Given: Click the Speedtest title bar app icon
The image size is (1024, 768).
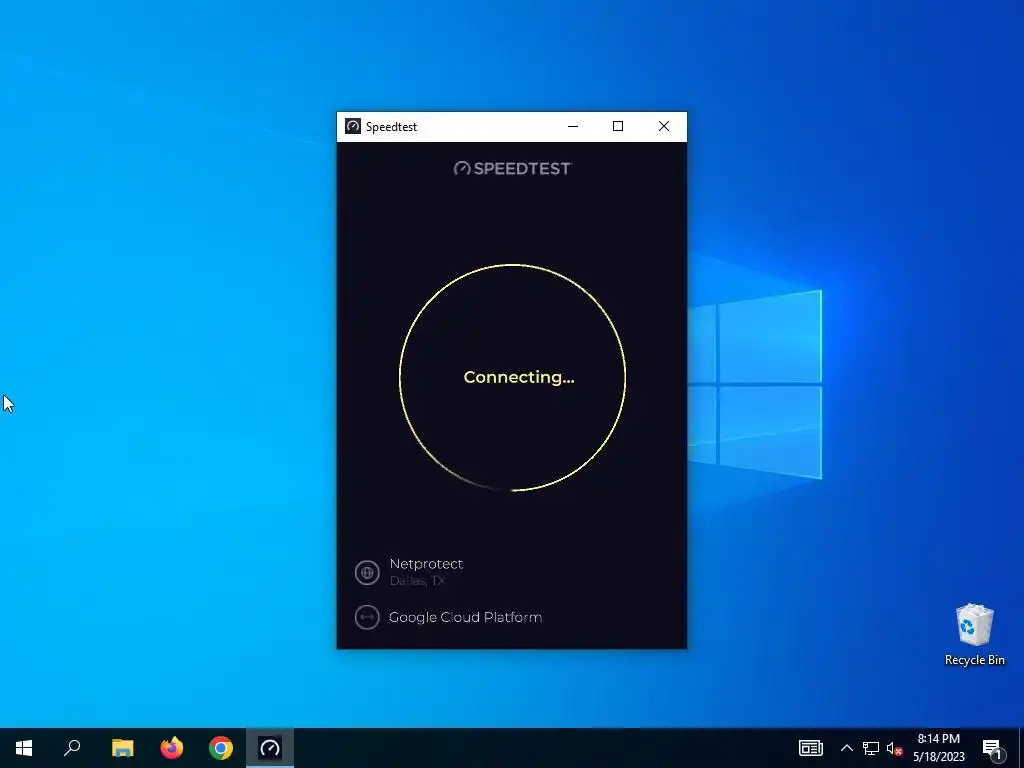Looking at the screenshot, I should (353, 126).
